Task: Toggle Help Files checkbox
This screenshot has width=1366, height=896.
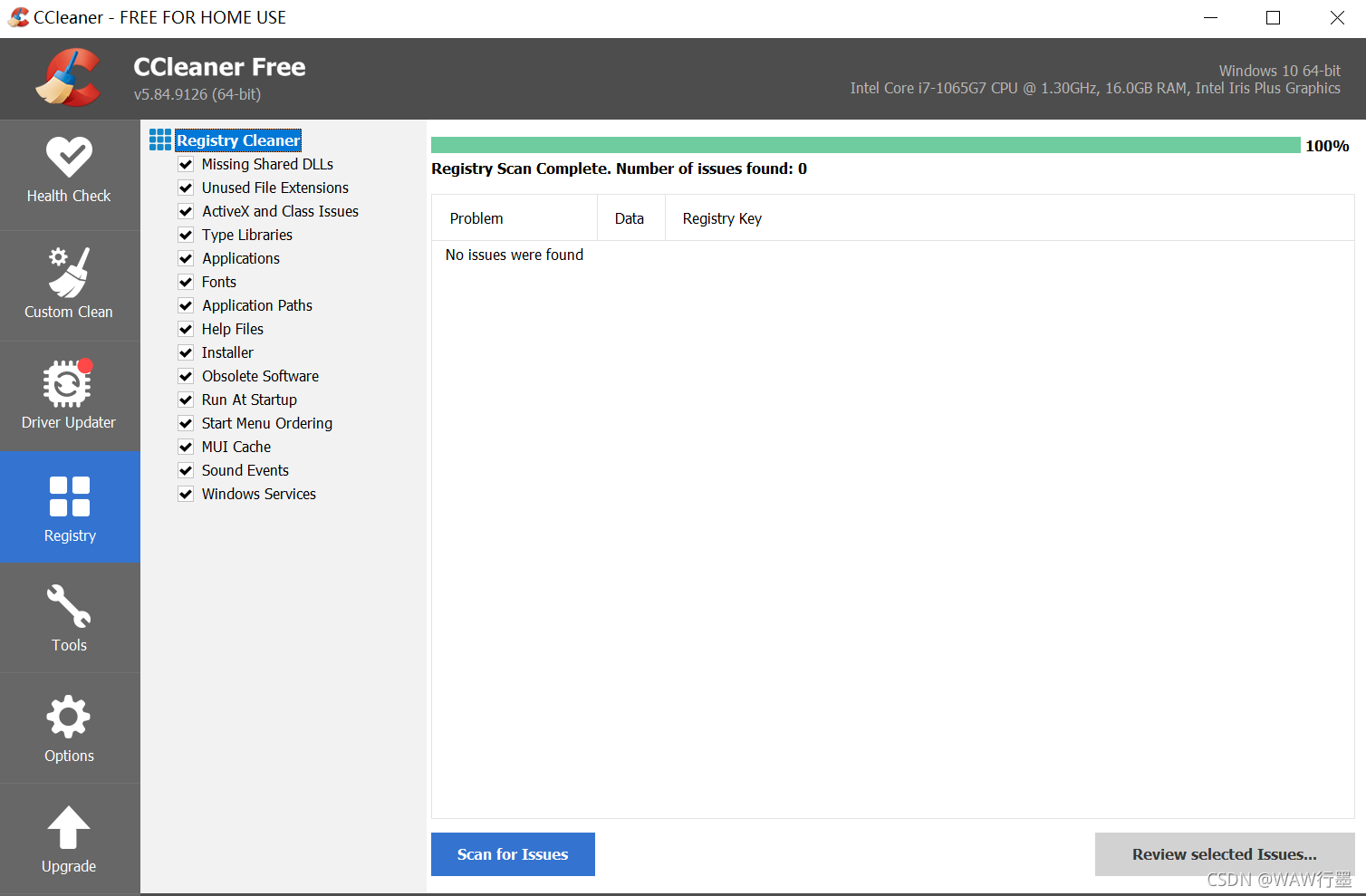Action: (x=186, y=329)
